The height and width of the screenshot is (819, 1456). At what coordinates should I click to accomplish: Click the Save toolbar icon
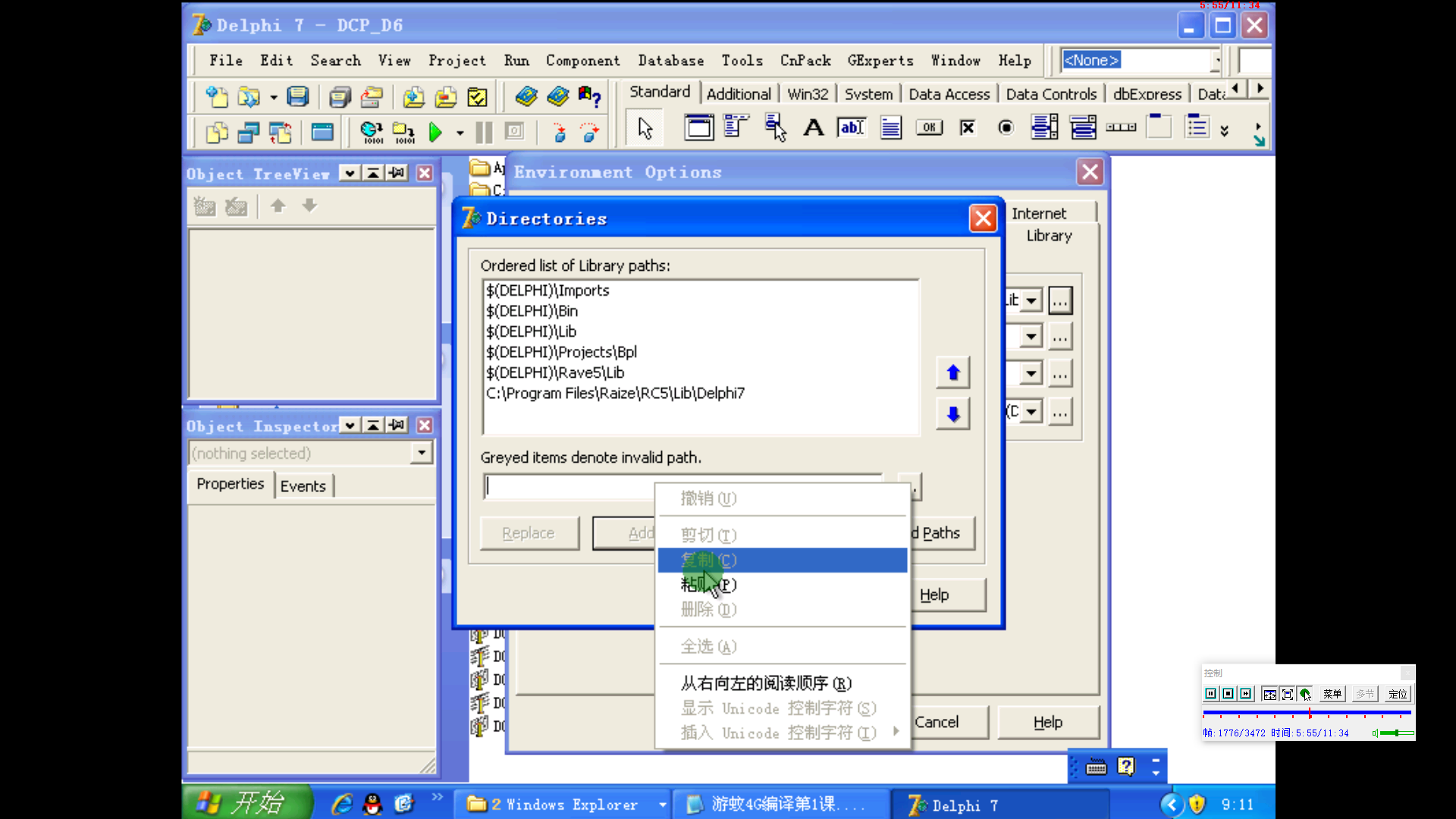pos(298,97)
